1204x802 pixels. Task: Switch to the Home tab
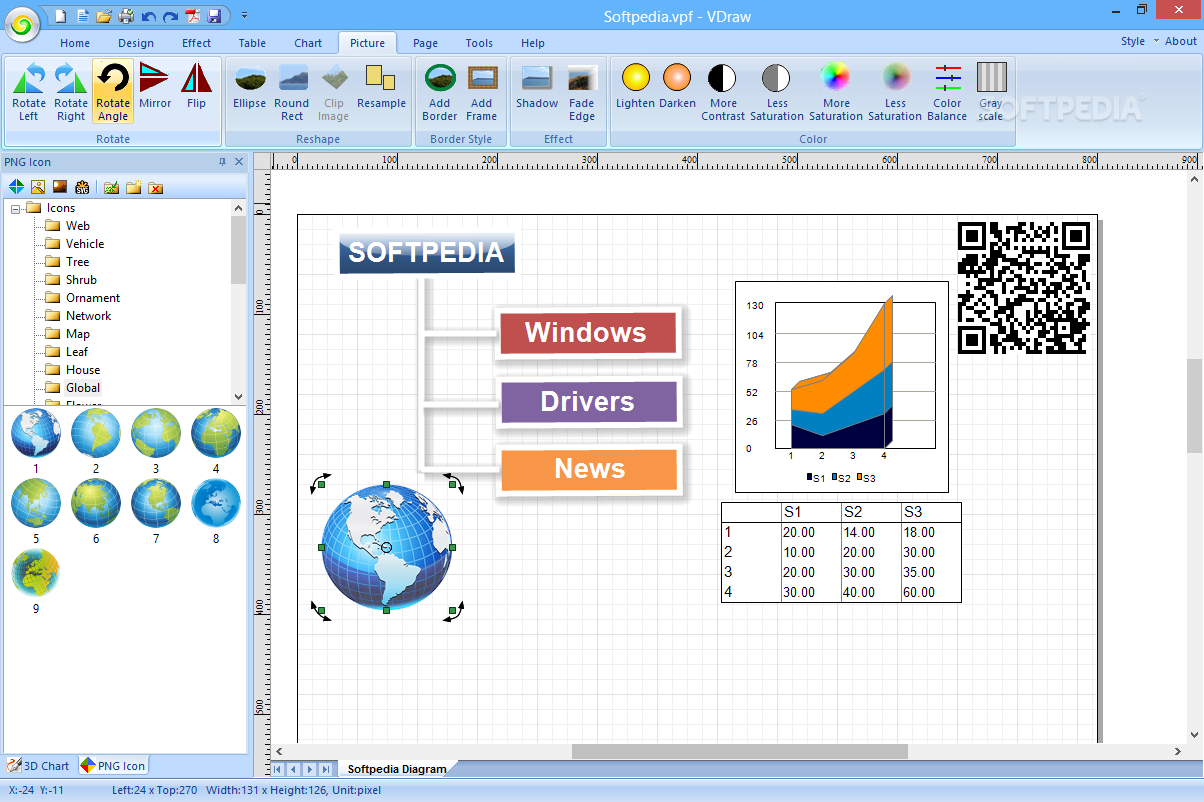[x=75, y=43]
